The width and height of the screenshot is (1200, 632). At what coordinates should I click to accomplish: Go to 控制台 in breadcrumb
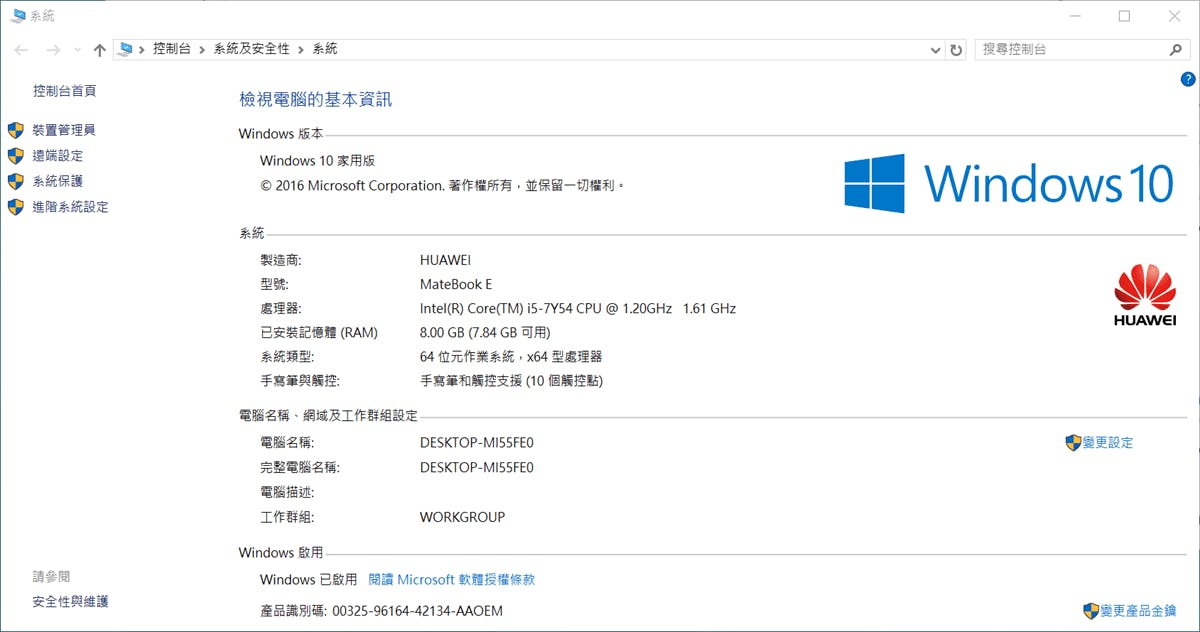point(172,49)
